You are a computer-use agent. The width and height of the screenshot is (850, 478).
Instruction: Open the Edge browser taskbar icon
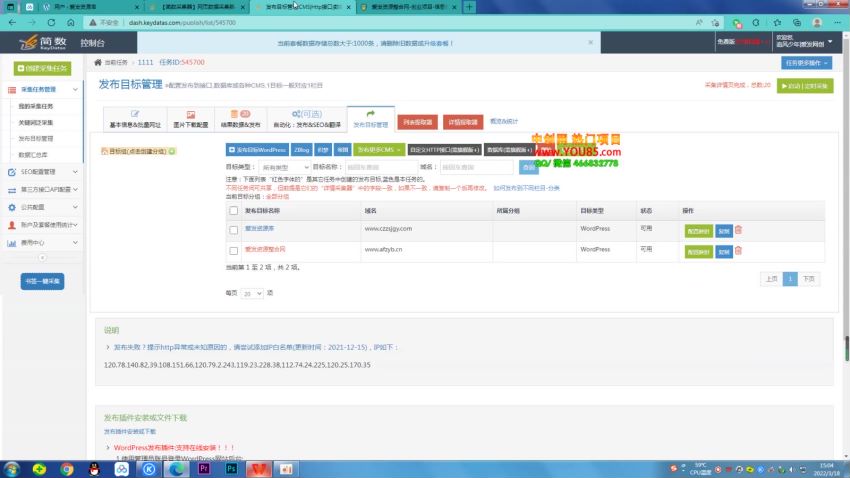pyautogui.click(x=177, y=469)
